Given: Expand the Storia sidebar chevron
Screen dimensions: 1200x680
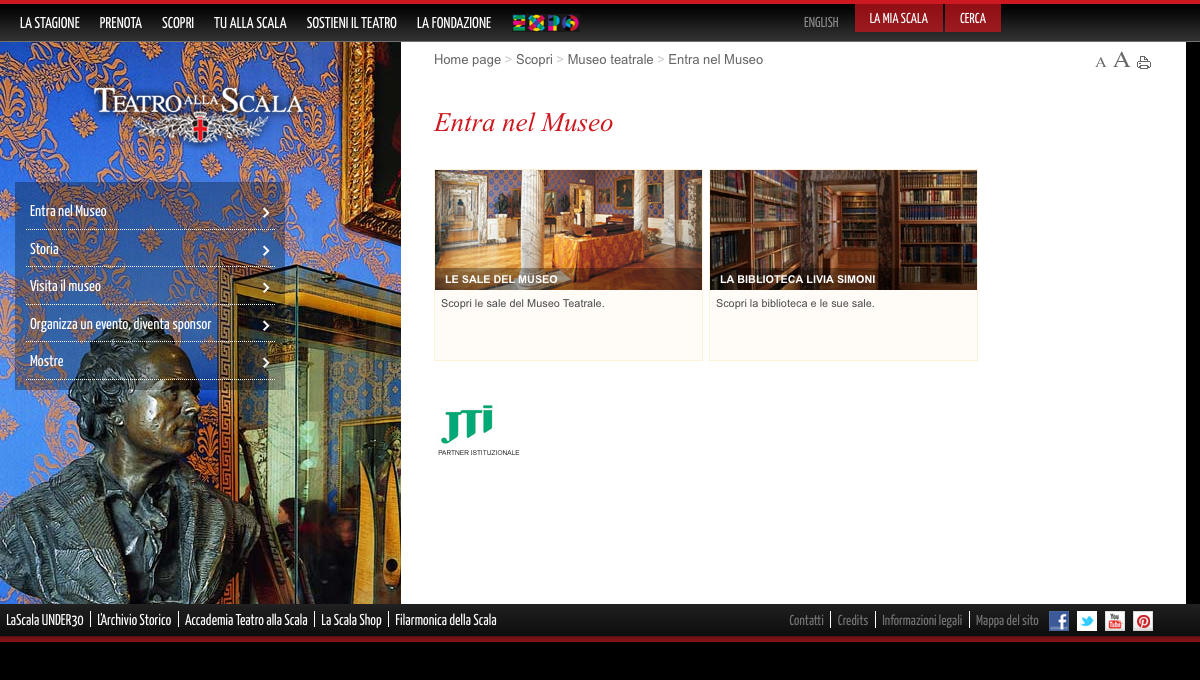Looking at the screenshot, I should (x=266, y=251).
